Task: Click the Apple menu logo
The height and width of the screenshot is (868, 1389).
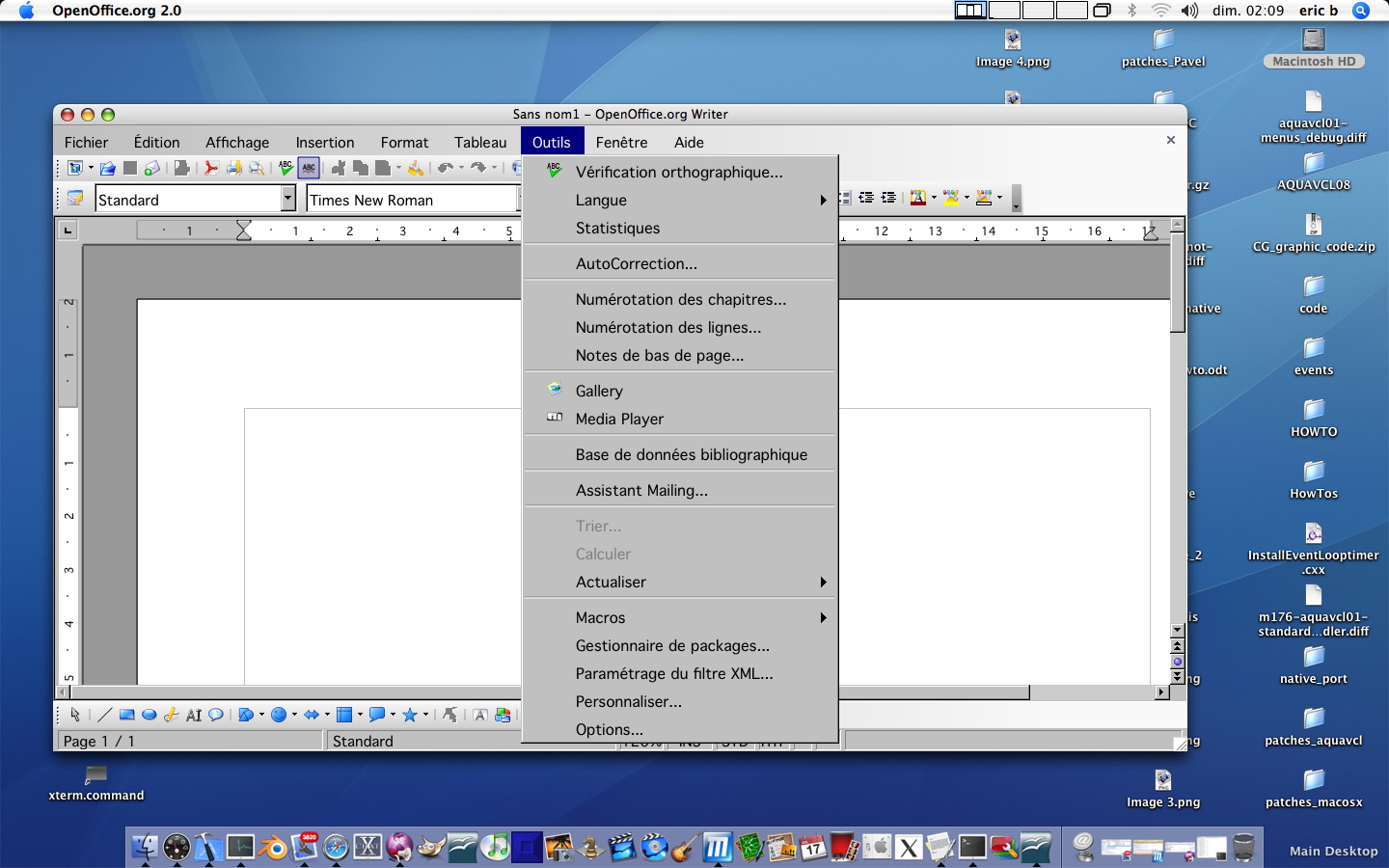Action: pyautogui.click(x=26, y=11)
